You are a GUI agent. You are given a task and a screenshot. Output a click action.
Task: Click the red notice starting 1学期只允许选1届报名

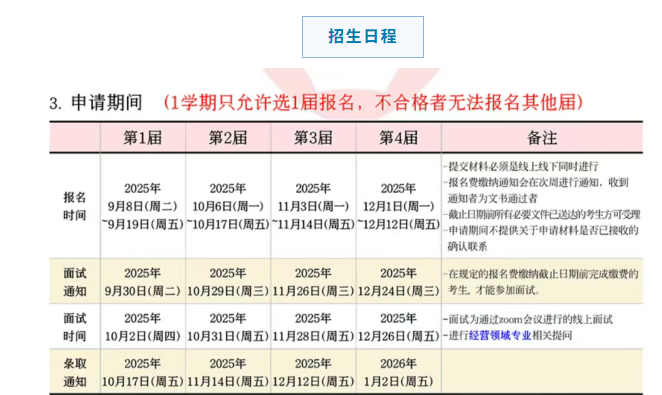tap(374, 103)
